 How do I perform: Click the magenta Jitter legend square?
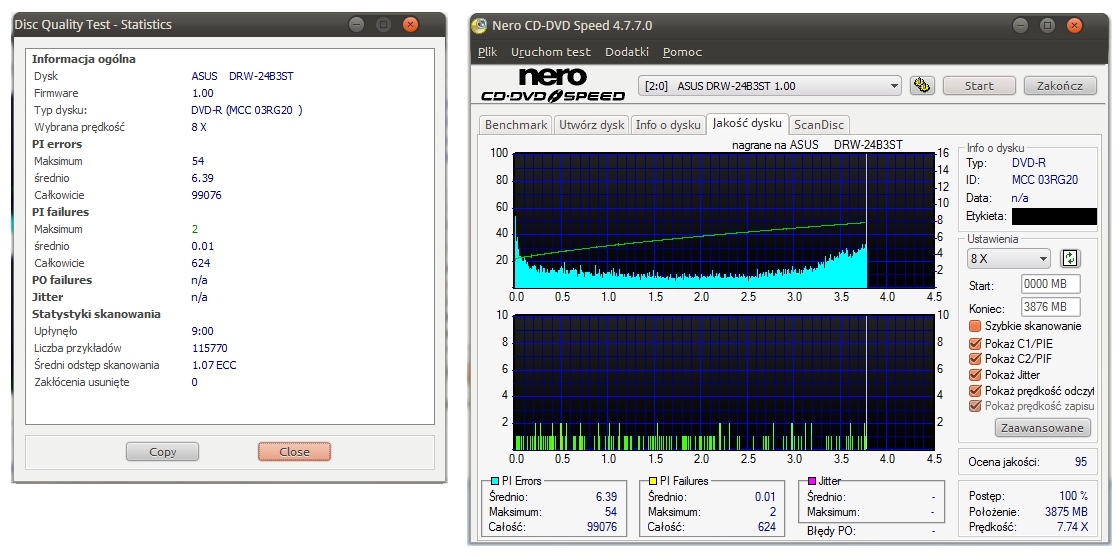[811, 482]
